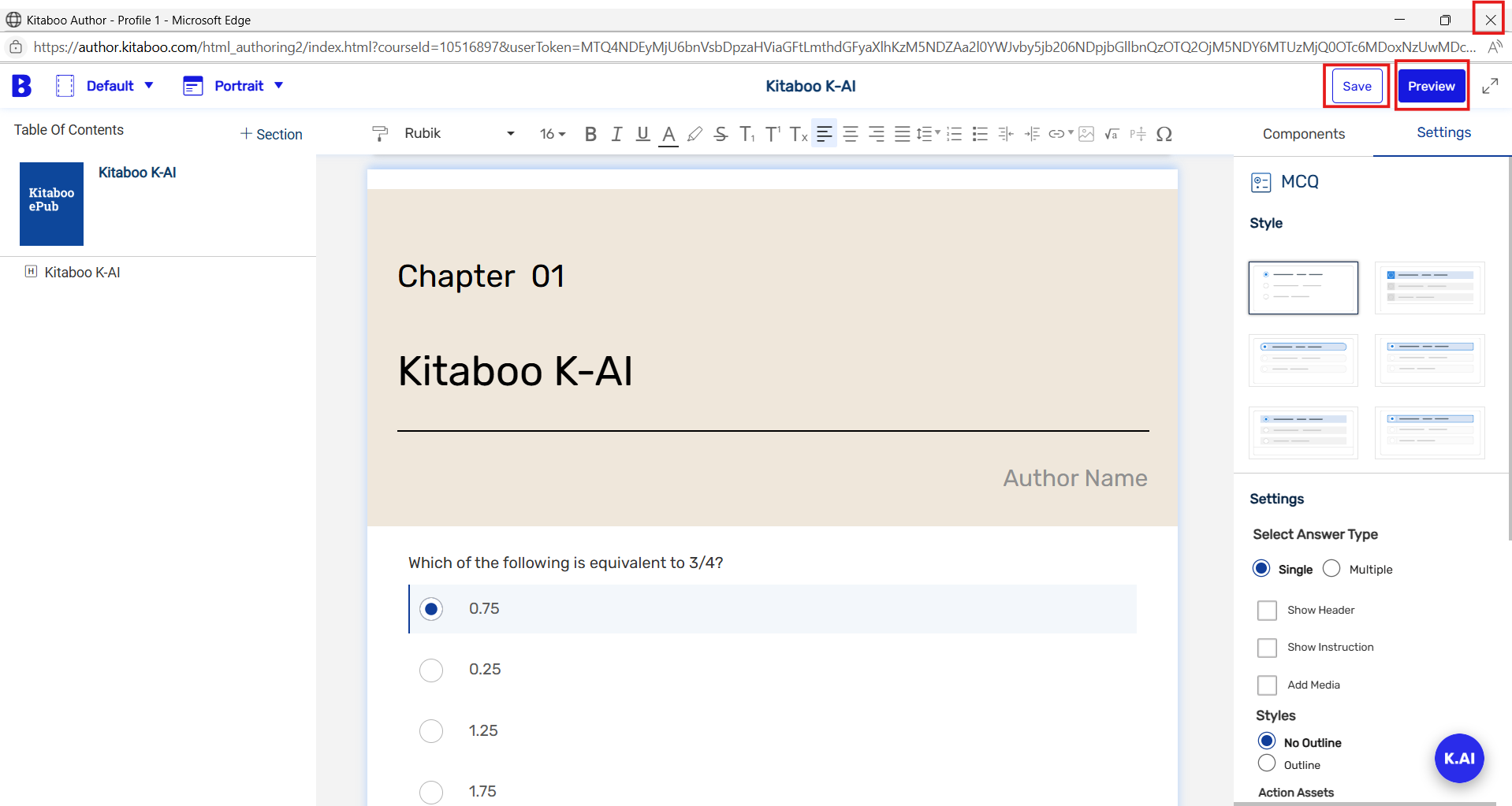
Task: Insert a math equation
Action: point(1112,134)
